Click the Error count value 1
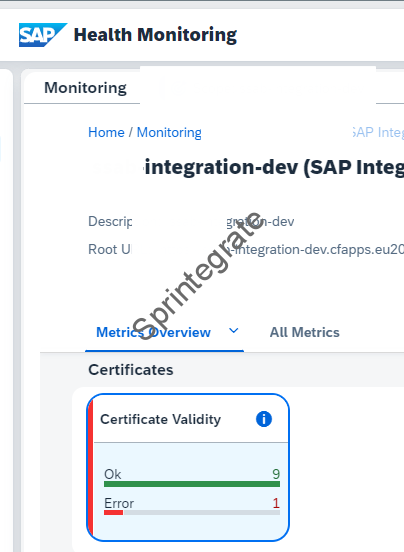The height and width of the screenshot is (552, 404). [276, 503]
